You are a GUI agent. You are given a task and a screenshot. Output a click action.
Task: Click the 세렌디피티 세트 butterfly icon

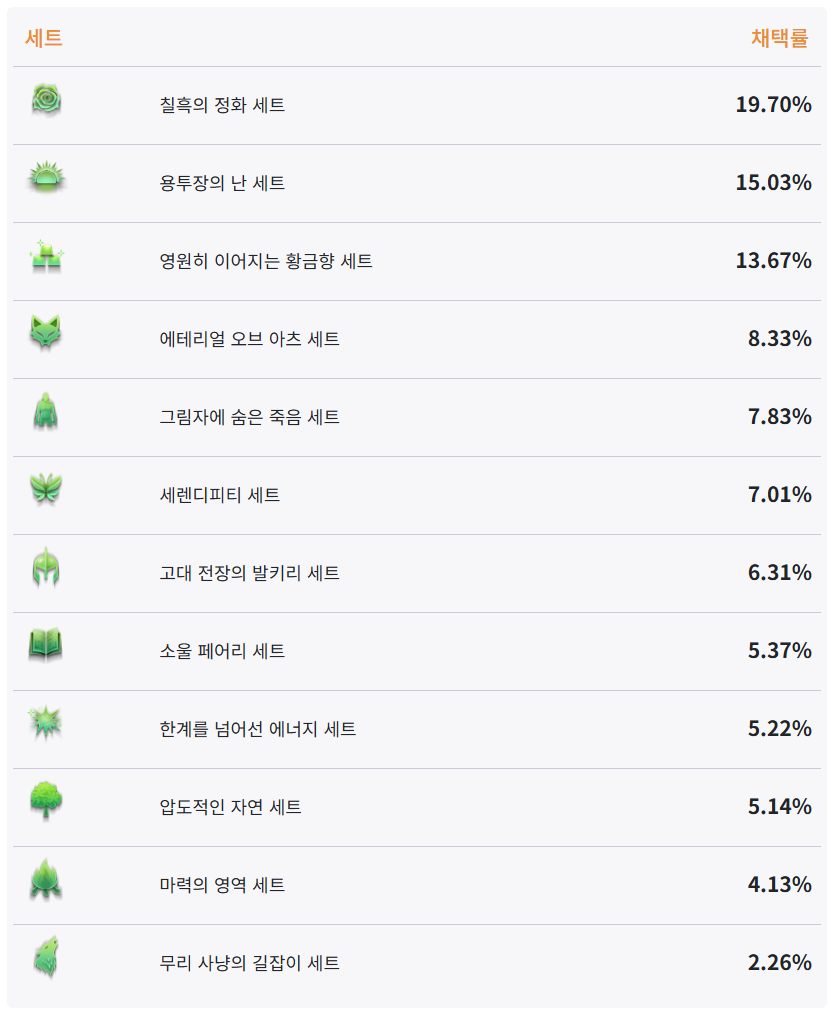pos(46,489)
